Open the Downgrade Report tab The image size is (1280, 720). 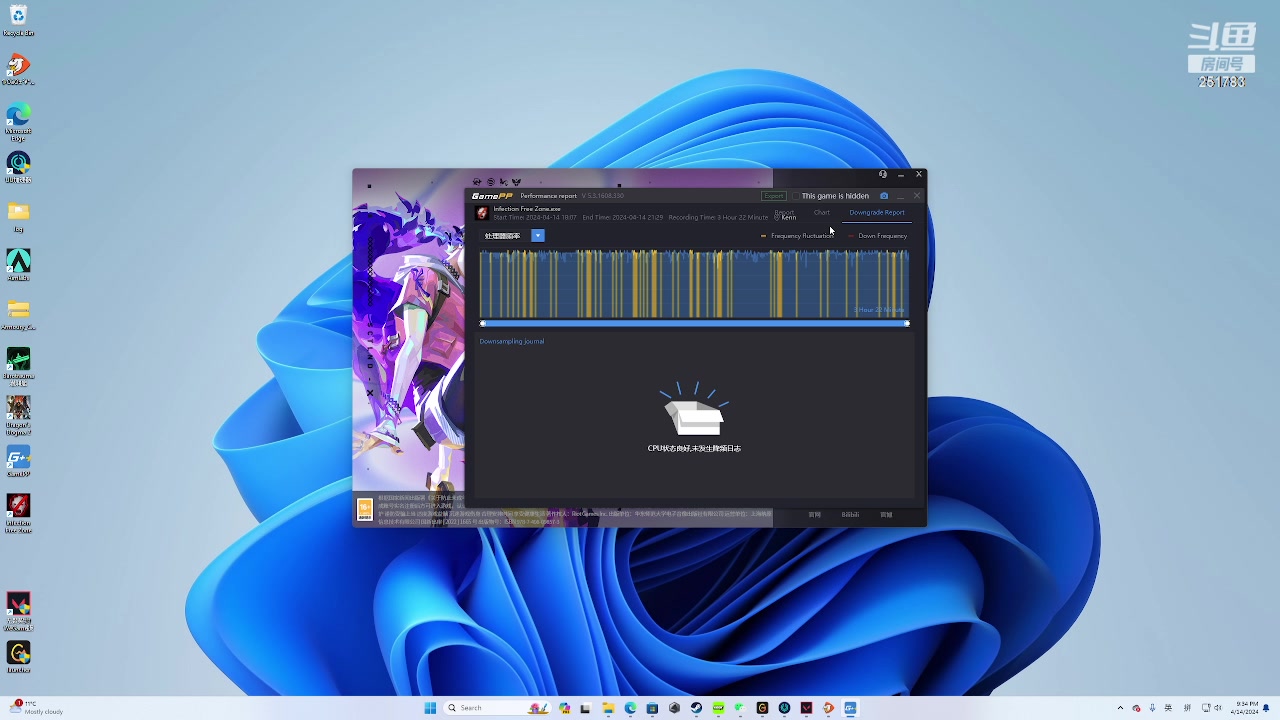point(877,212)
